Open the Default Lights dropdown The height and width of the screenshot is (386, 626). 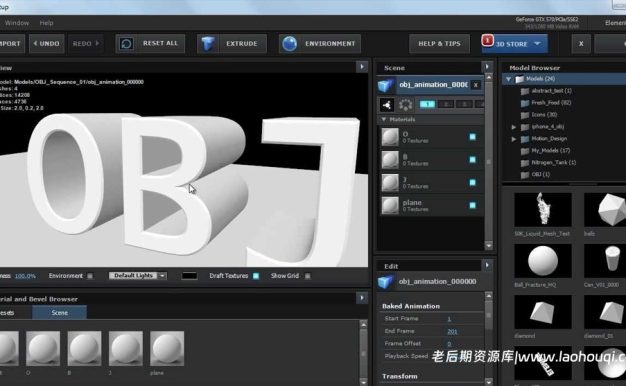138,276
